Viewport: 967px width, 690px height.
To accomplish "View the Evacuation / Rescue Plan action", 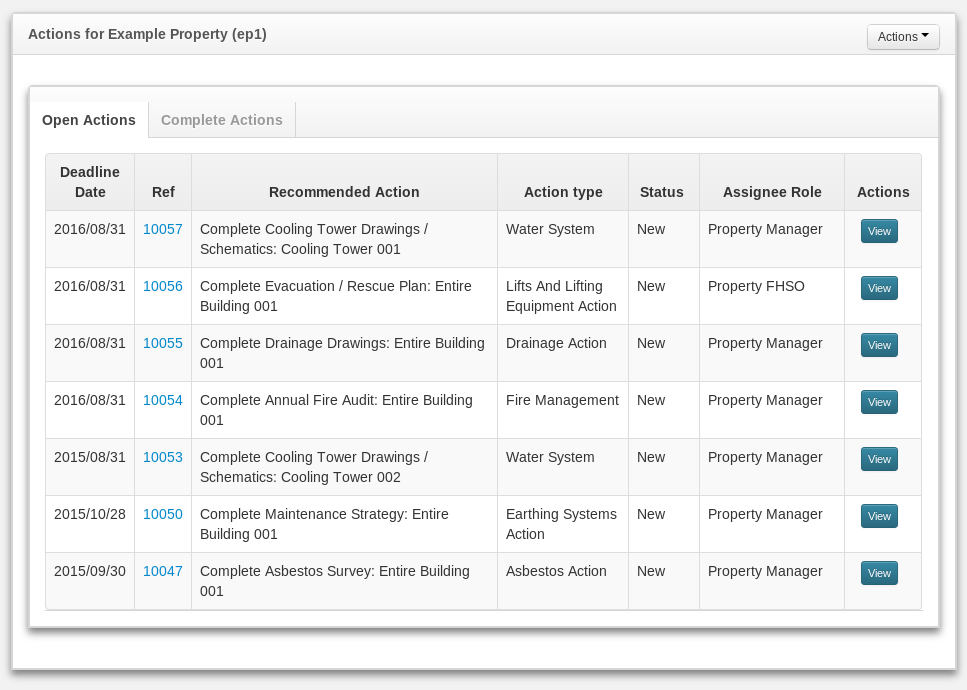I will coord(879,288).
